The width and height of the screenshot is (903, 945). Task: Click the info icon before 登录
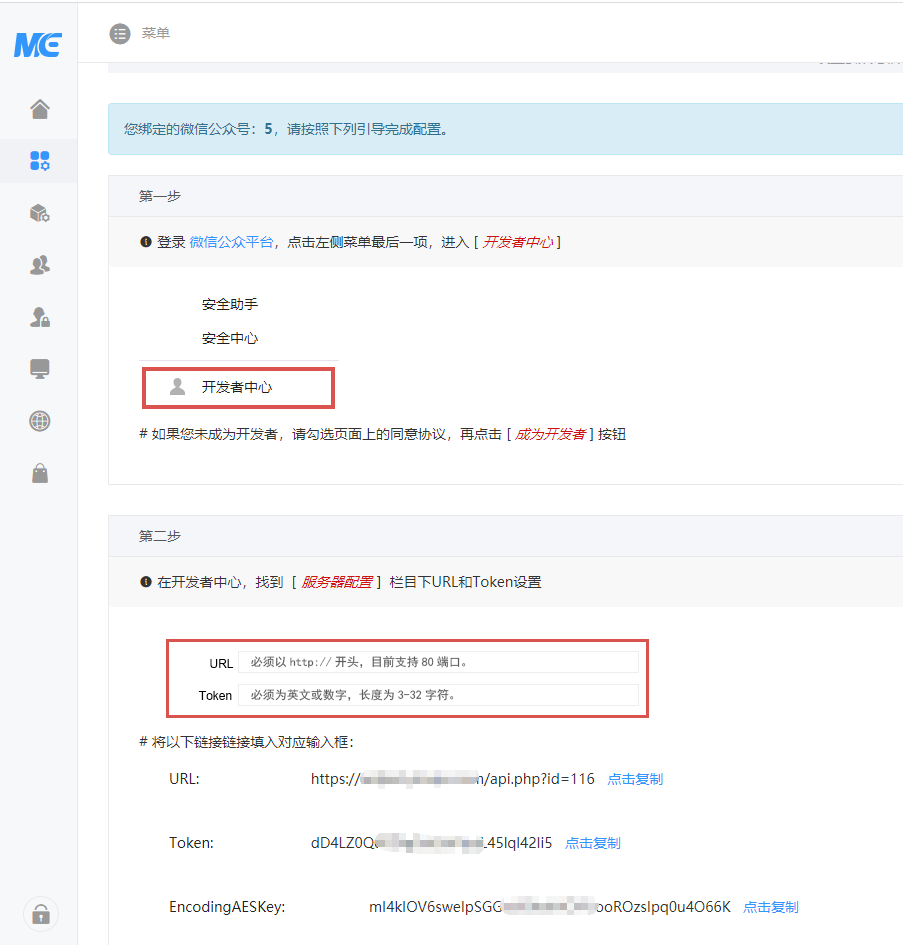pos(145,242)
